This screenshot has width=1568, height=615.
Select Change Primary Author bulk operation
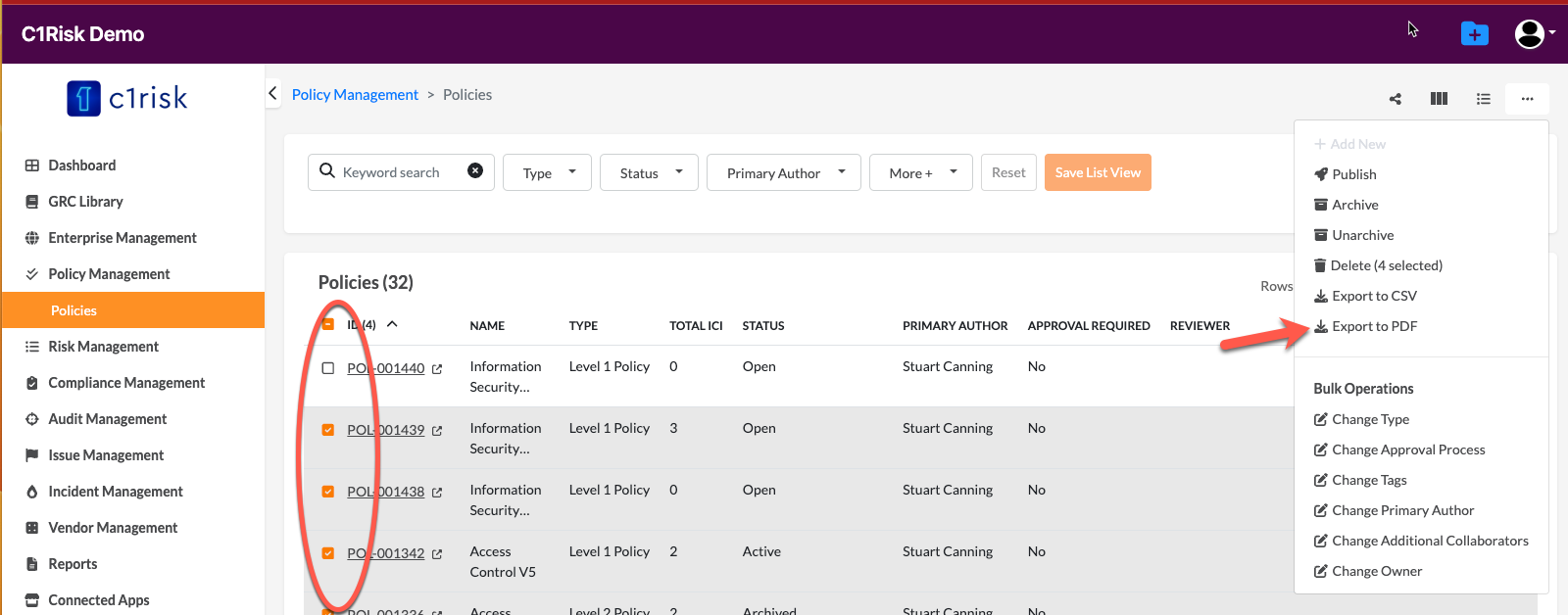click(1394, 510)
